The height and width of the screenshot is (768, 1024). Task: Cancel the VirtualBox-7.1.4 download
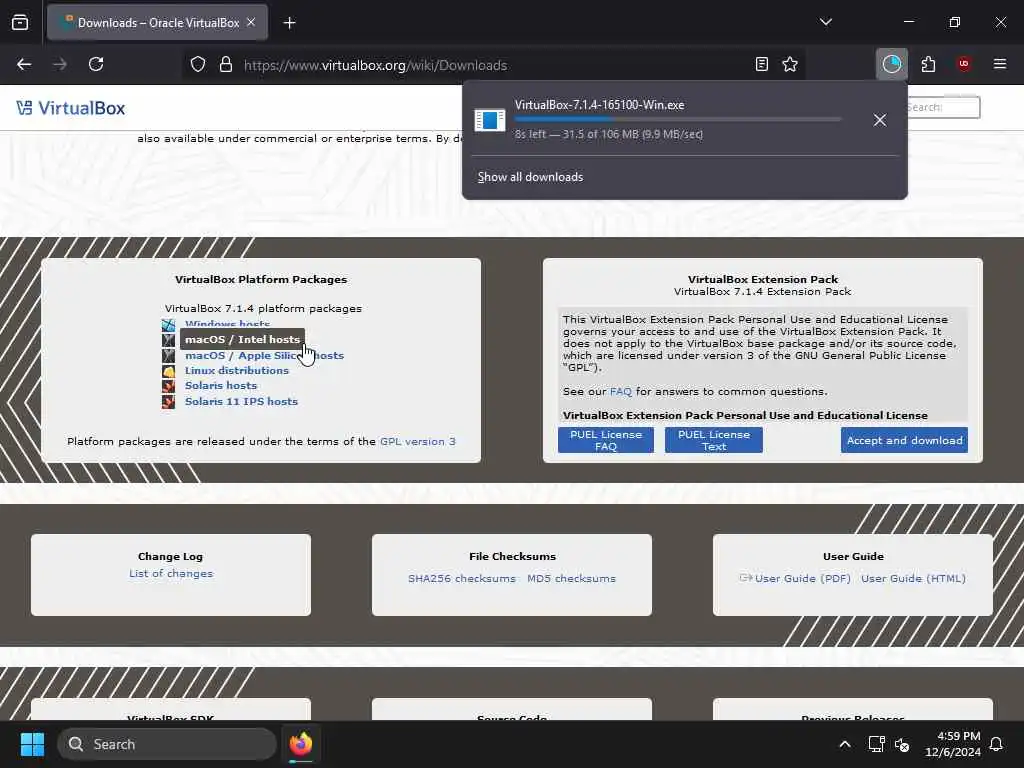[880, 120]
